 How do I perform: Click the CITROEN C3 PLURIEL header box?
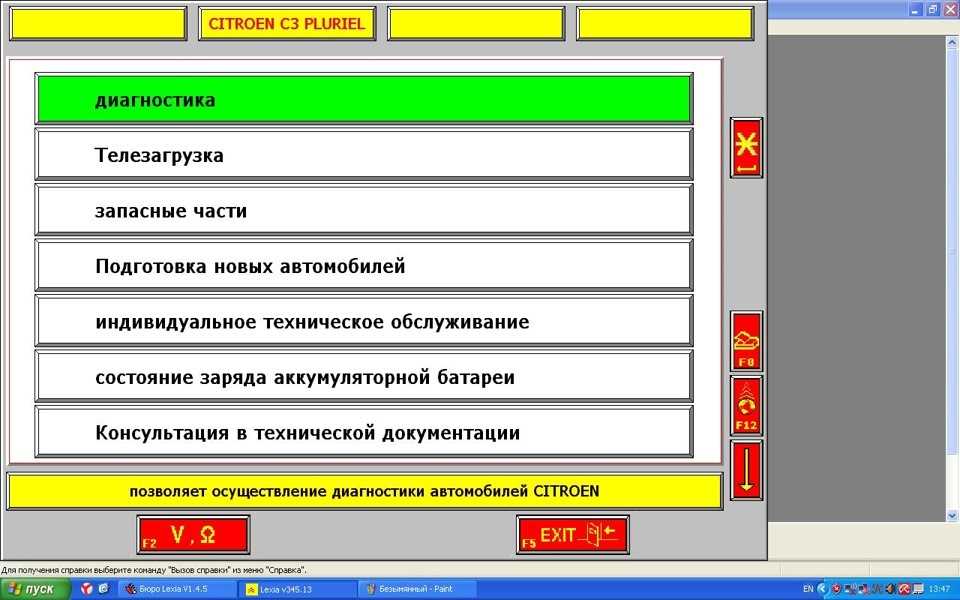pyautogui.click(x=287, y=24)
